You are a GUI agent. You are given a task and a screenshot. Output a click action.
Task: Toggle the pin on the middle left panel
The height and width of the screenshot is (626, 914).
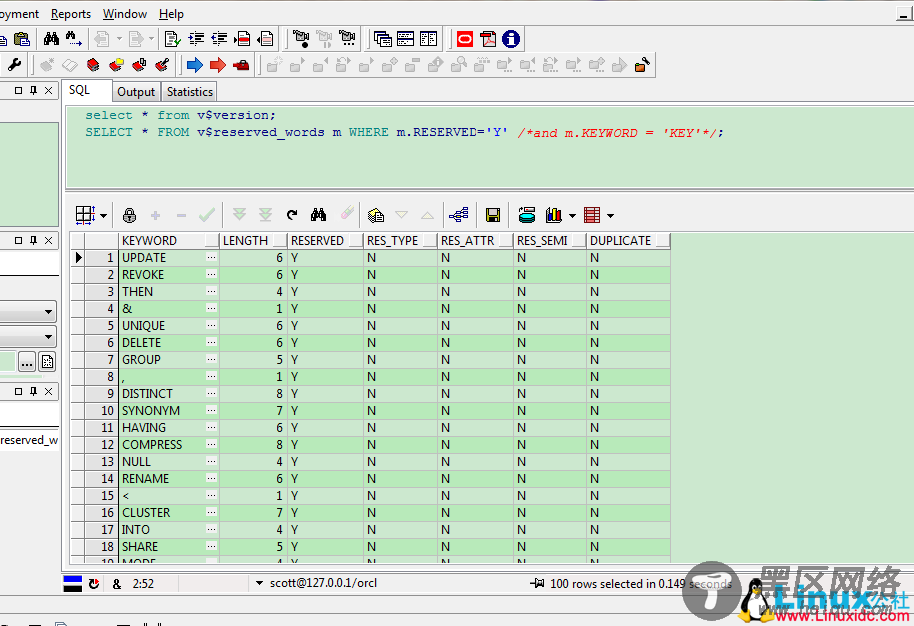coord(33,241)
